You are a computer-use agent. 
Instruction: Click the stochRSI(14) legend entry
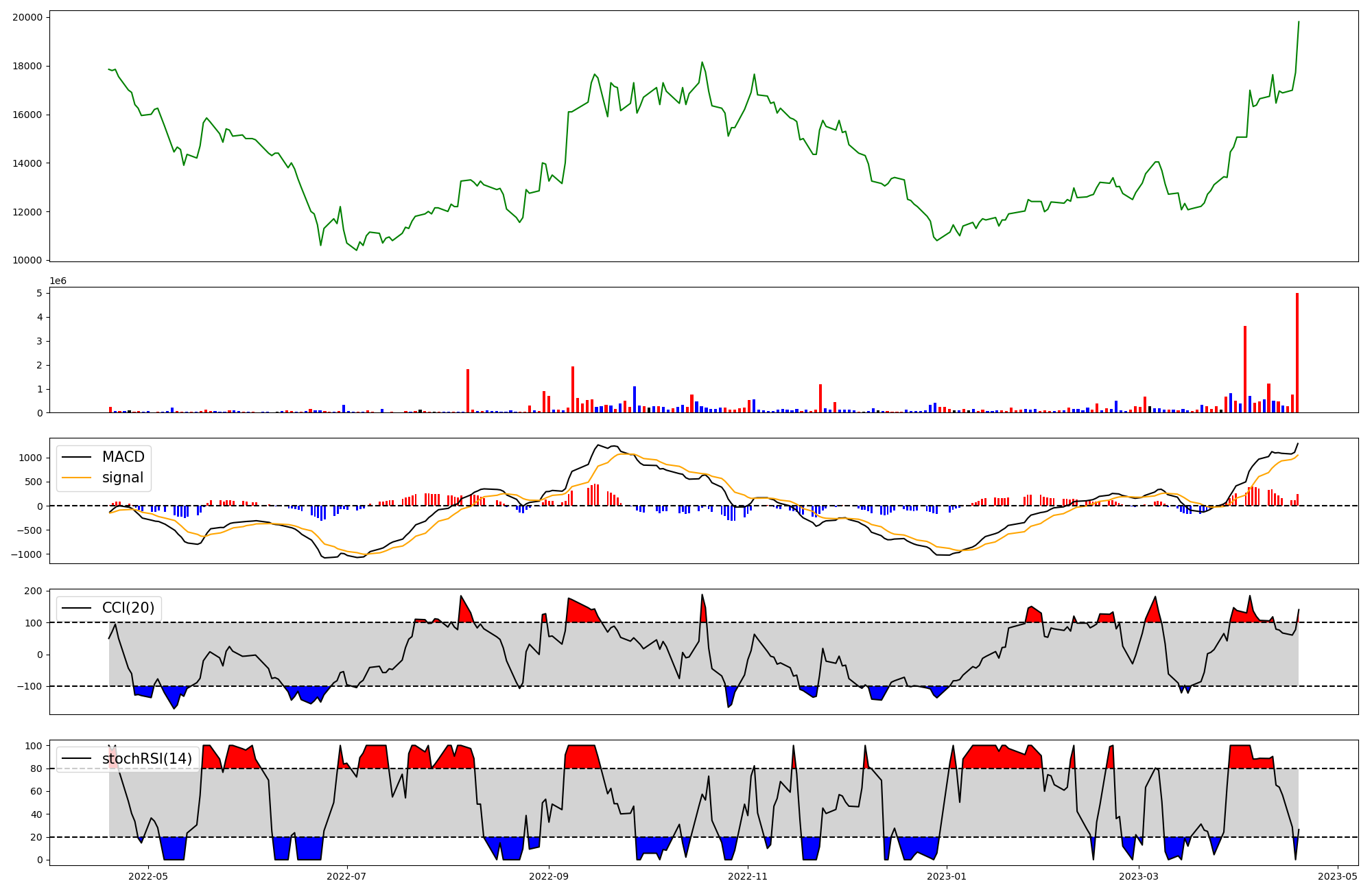click(147, 759)
